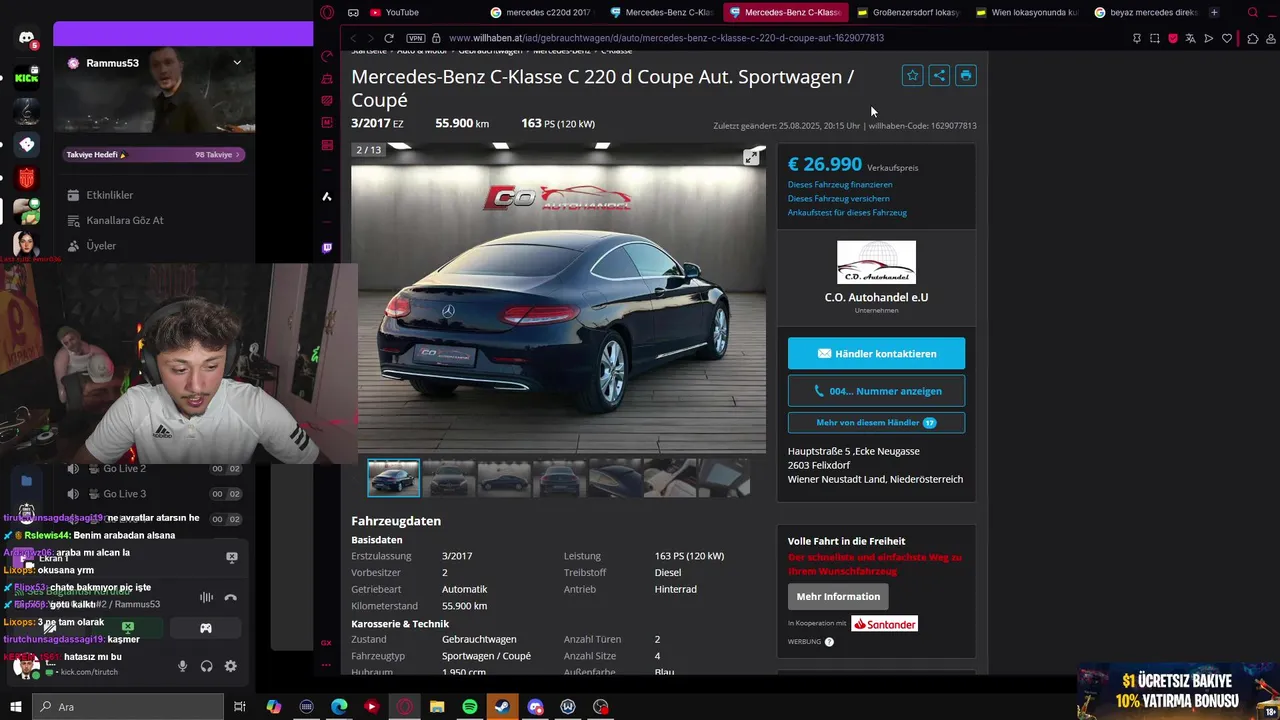The image size is (1280, 720).
Task: Open the Windows Start menu
Action: click(16, 707)
